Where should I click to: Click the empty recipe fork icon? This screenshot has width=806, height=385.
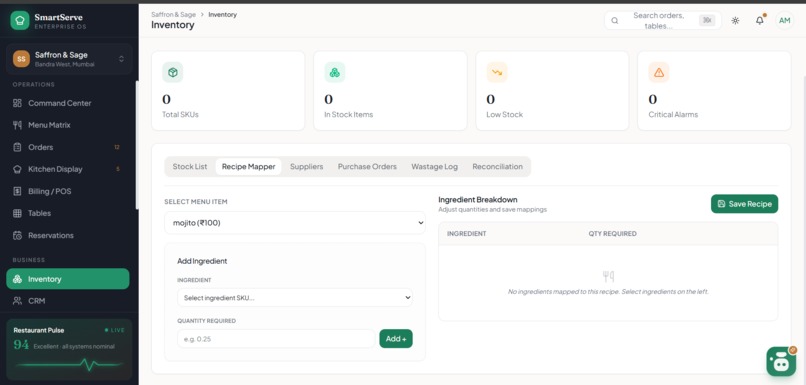608,277
